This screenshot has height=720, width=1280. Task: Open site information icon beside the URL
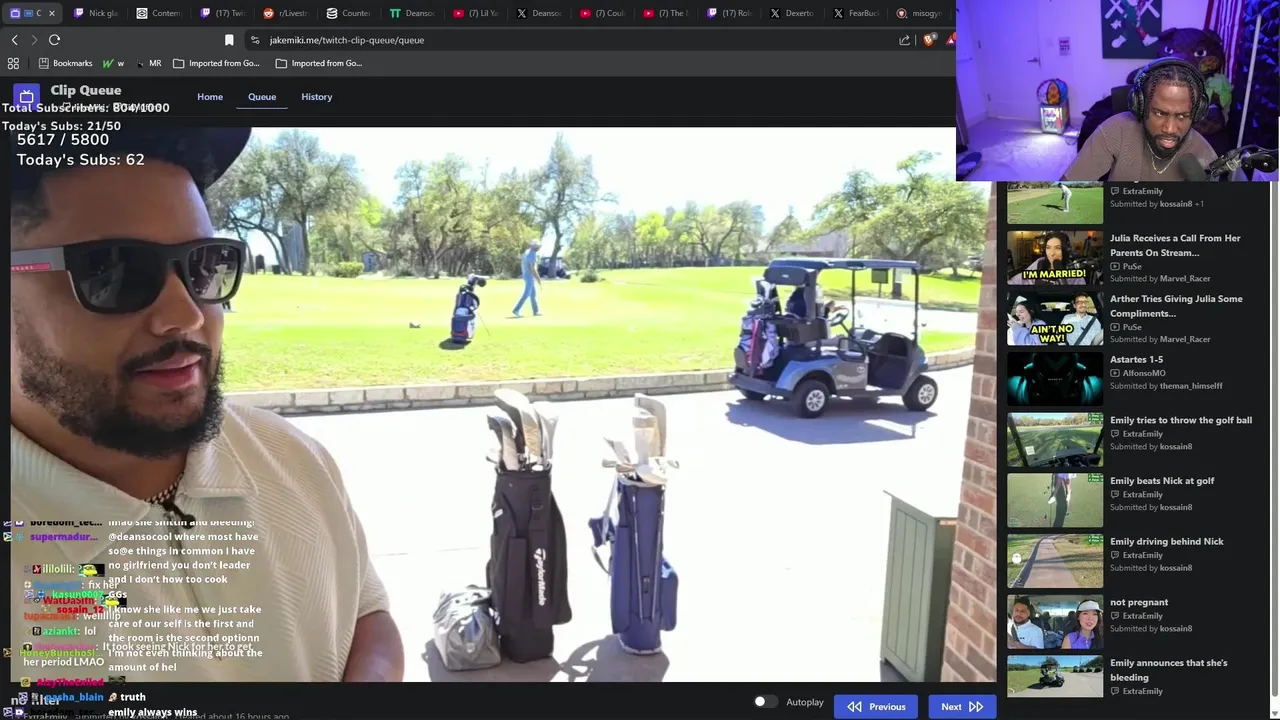255,40
